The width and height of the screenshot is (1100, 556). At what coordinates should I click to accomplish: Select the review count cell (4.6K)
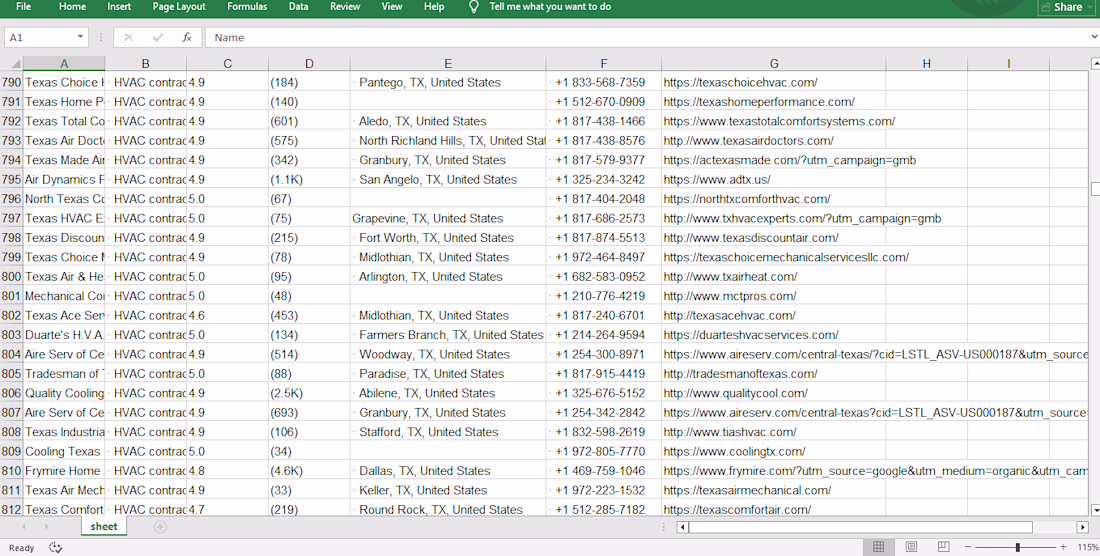pos(309,471)
